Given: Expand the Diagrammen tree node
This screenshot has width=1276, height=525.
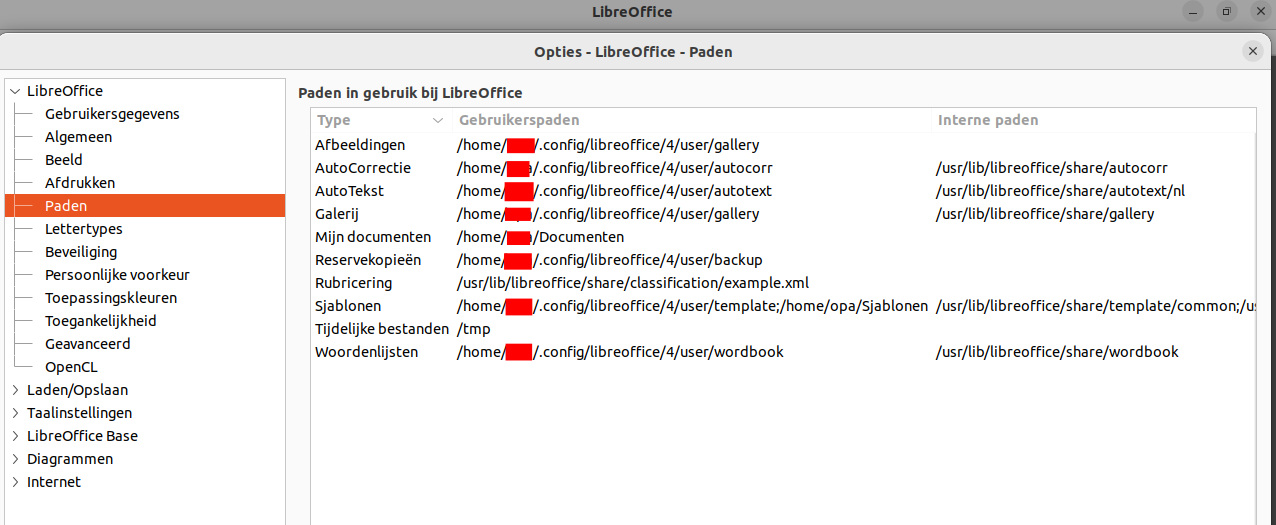Looking at the screenshot, I should (15, 459).
